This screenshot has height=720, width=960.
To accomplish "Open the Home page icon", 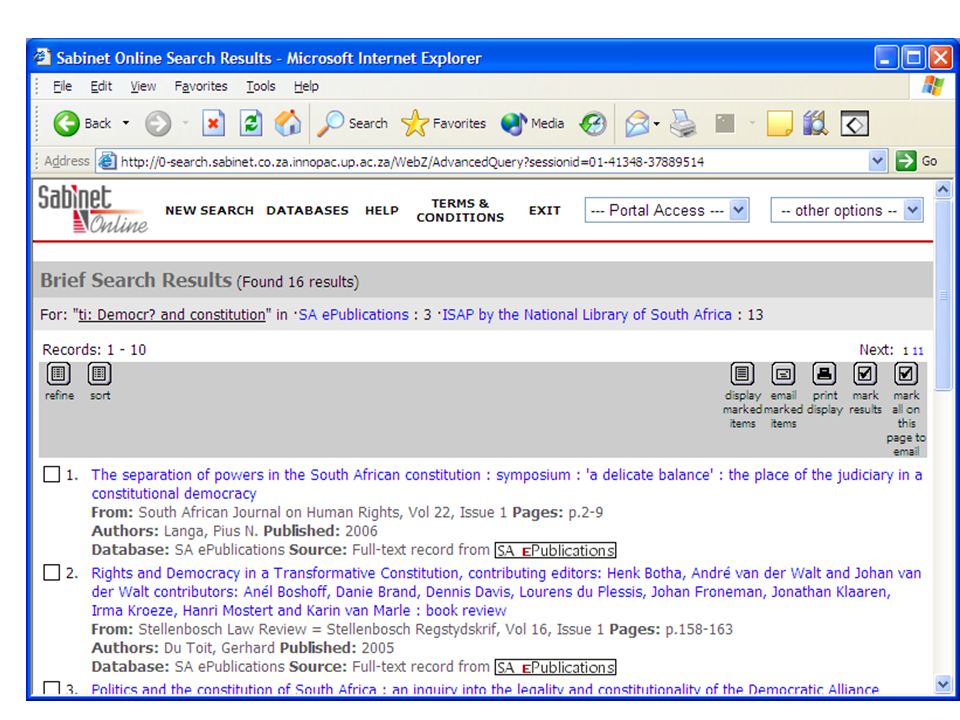I will click(x=288, y=123).
